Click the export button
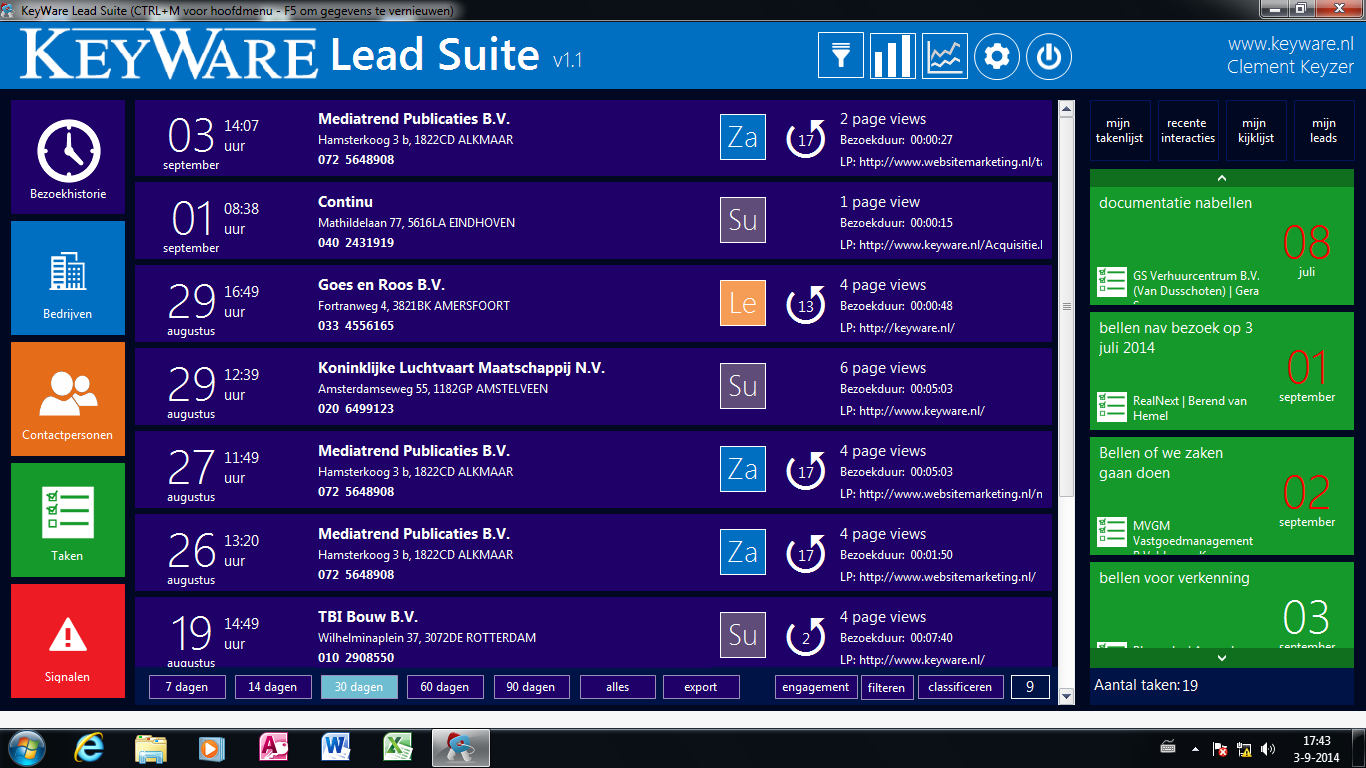The image size is (1366, 768). point(701,687)
